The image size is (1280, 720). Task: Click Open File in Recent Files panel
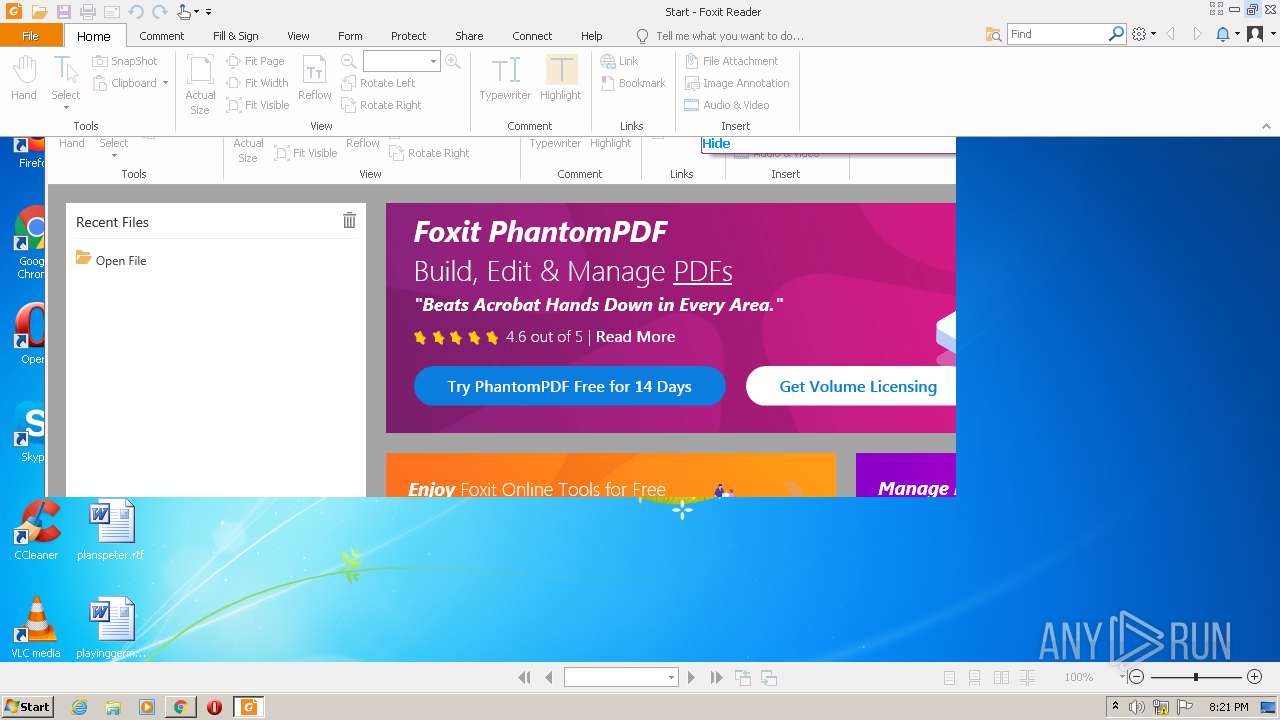[x=111, y=260]
